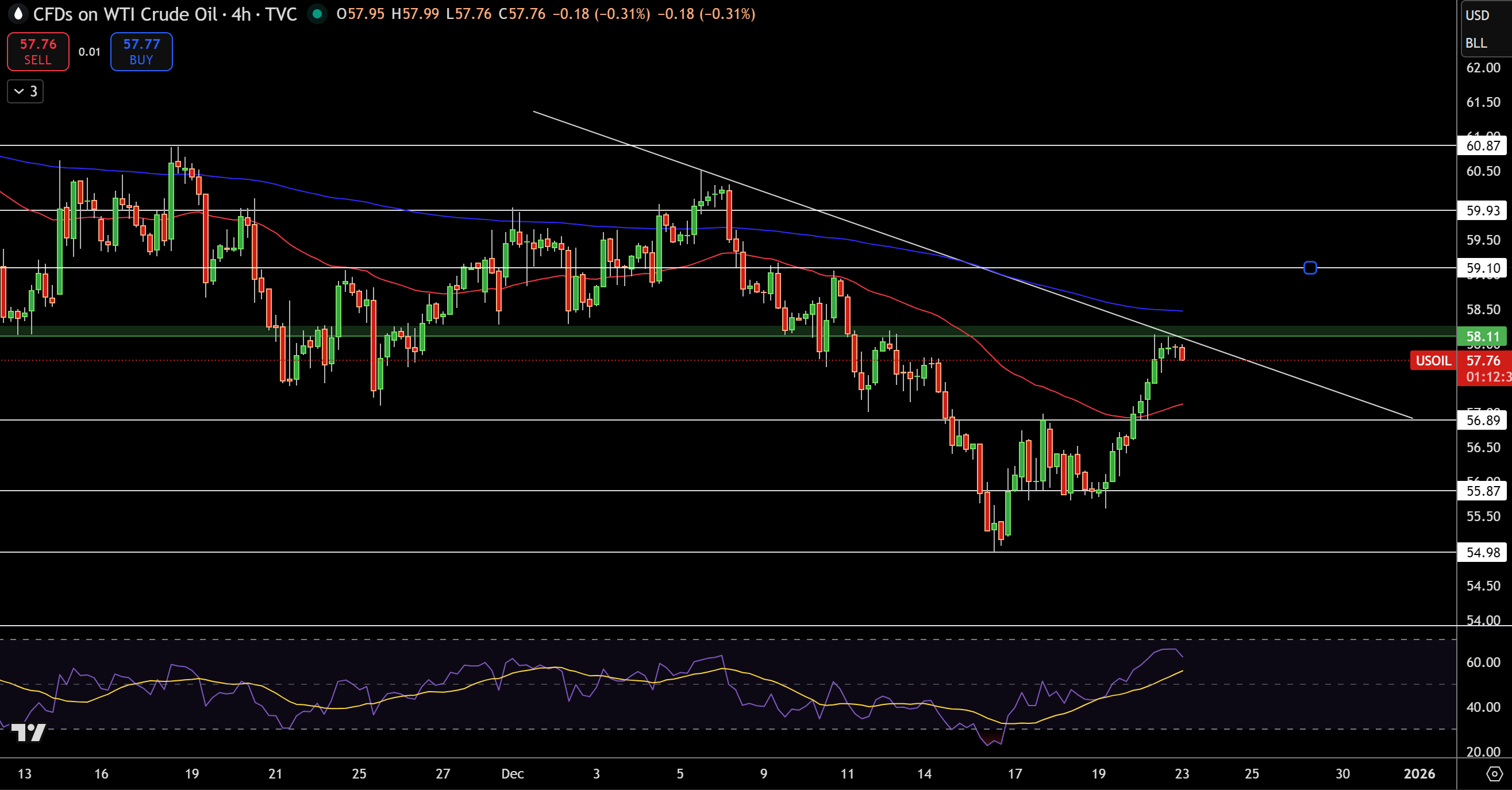Click the TradingView logo watermark
Viewport: 1512px width, 790px height.
point(28,733)
